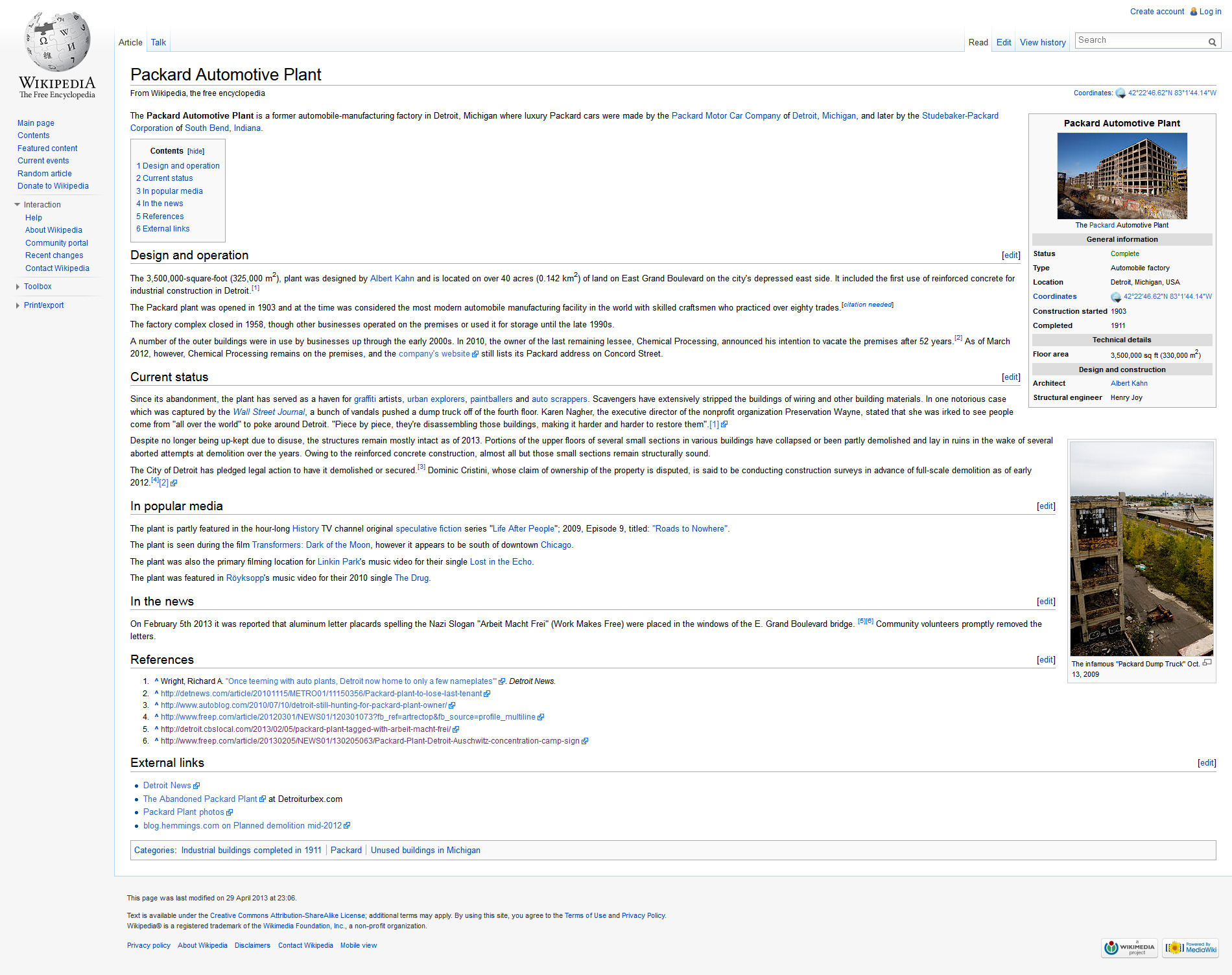Edit the Current status section

(1011, 377)
